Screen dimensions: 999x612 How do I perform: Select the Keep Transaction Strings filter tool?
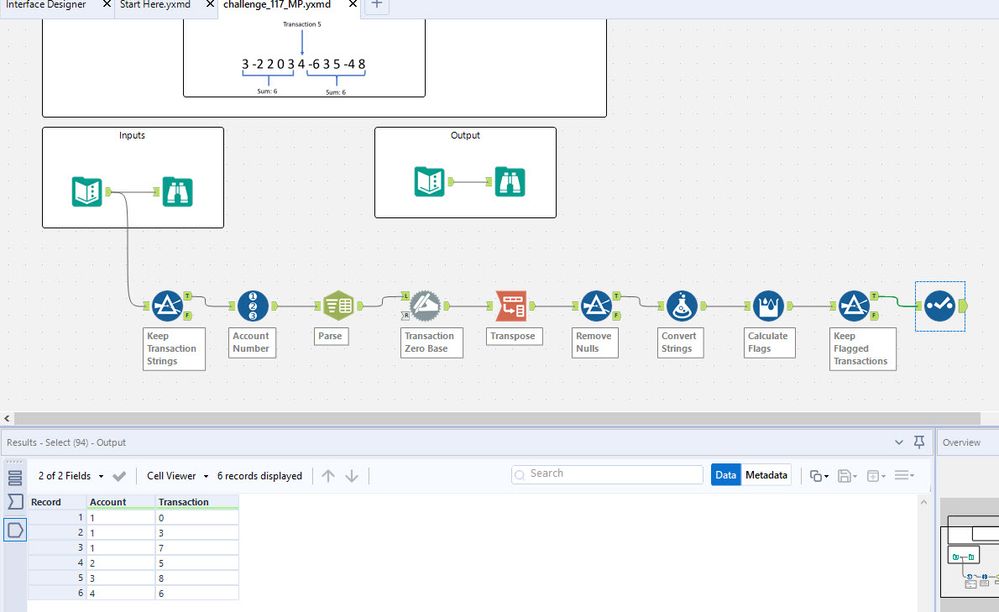168,306
